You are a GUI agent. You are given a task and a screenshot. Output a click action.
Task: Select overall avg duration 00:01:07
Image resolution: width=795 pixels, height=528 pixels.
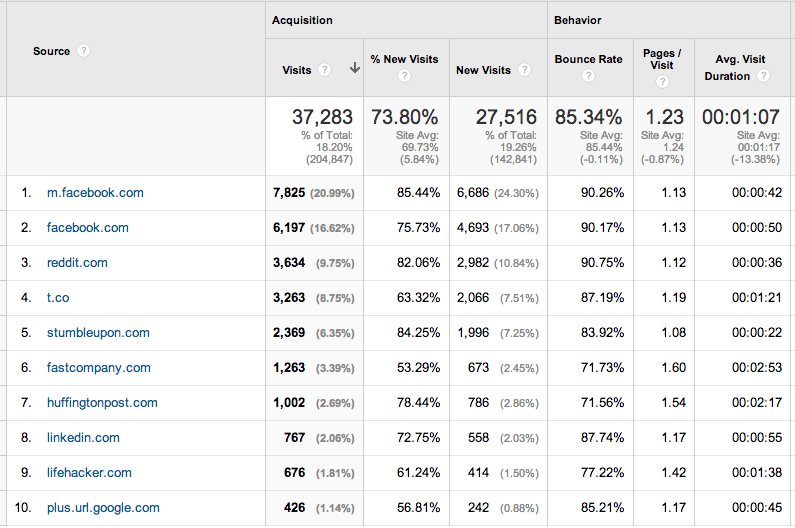point(741,117)
